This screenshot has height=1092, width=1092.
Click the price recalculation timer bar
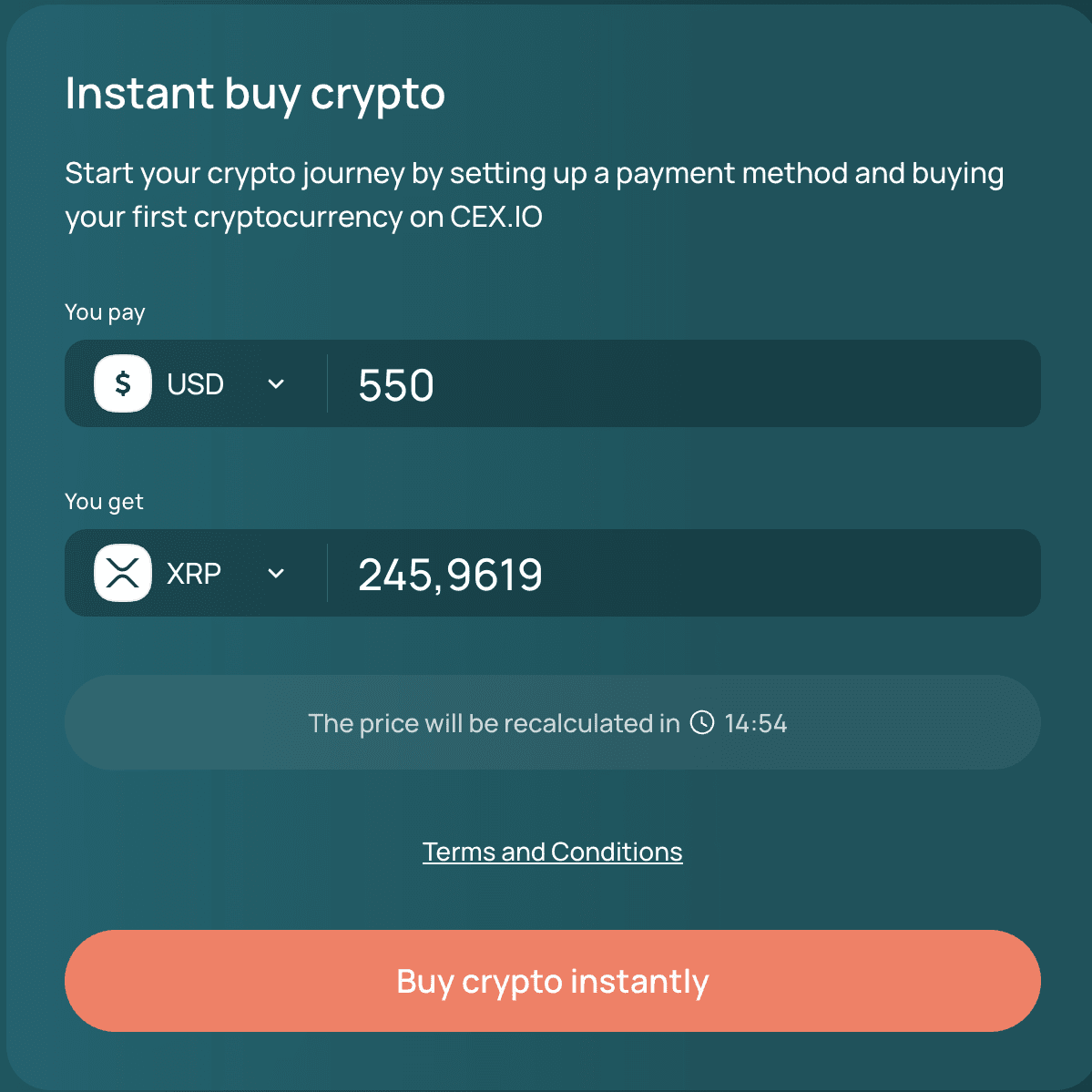click(x=552, y=722)
